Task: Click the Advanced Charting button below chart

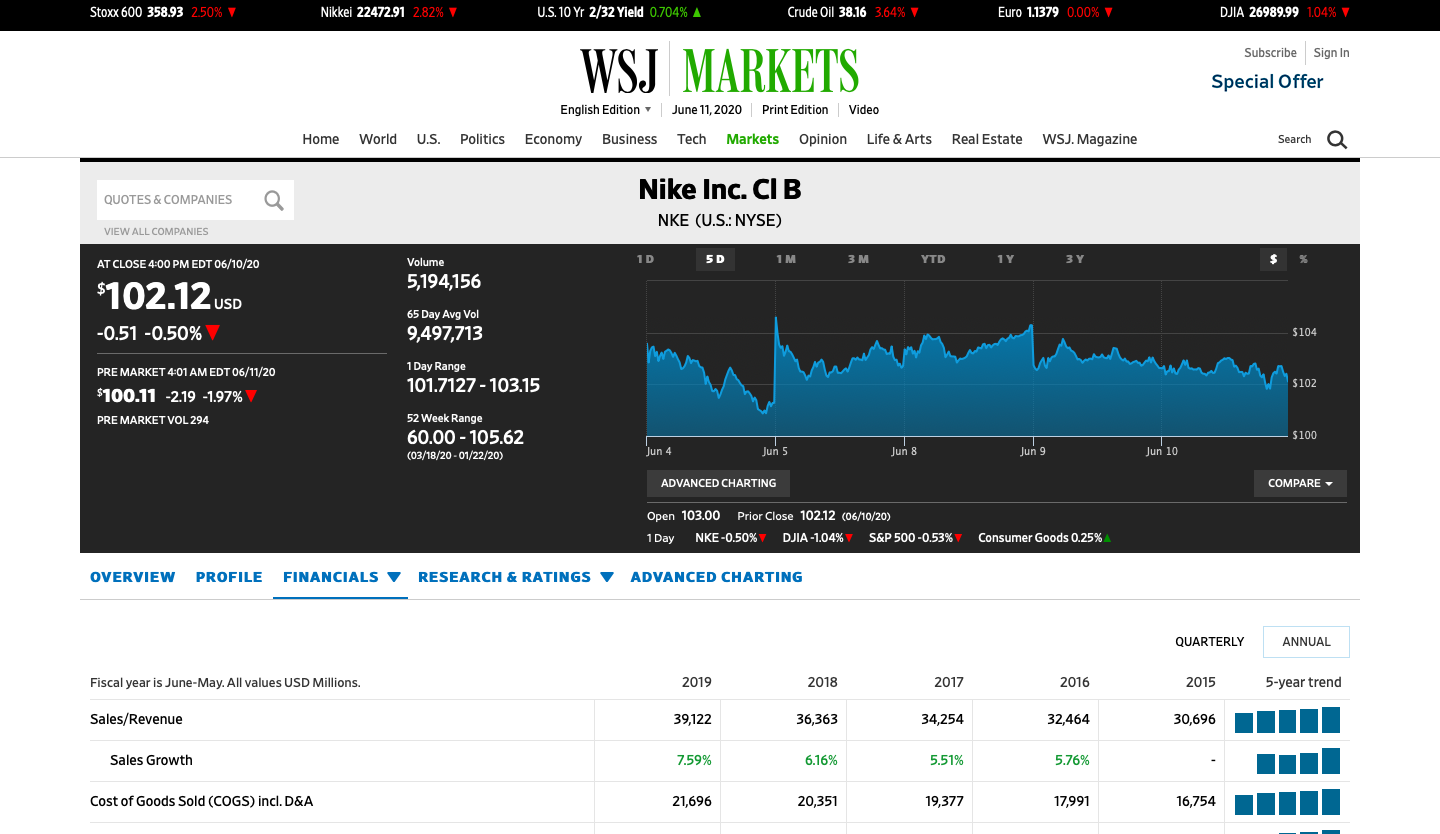Action: [718, 483]
